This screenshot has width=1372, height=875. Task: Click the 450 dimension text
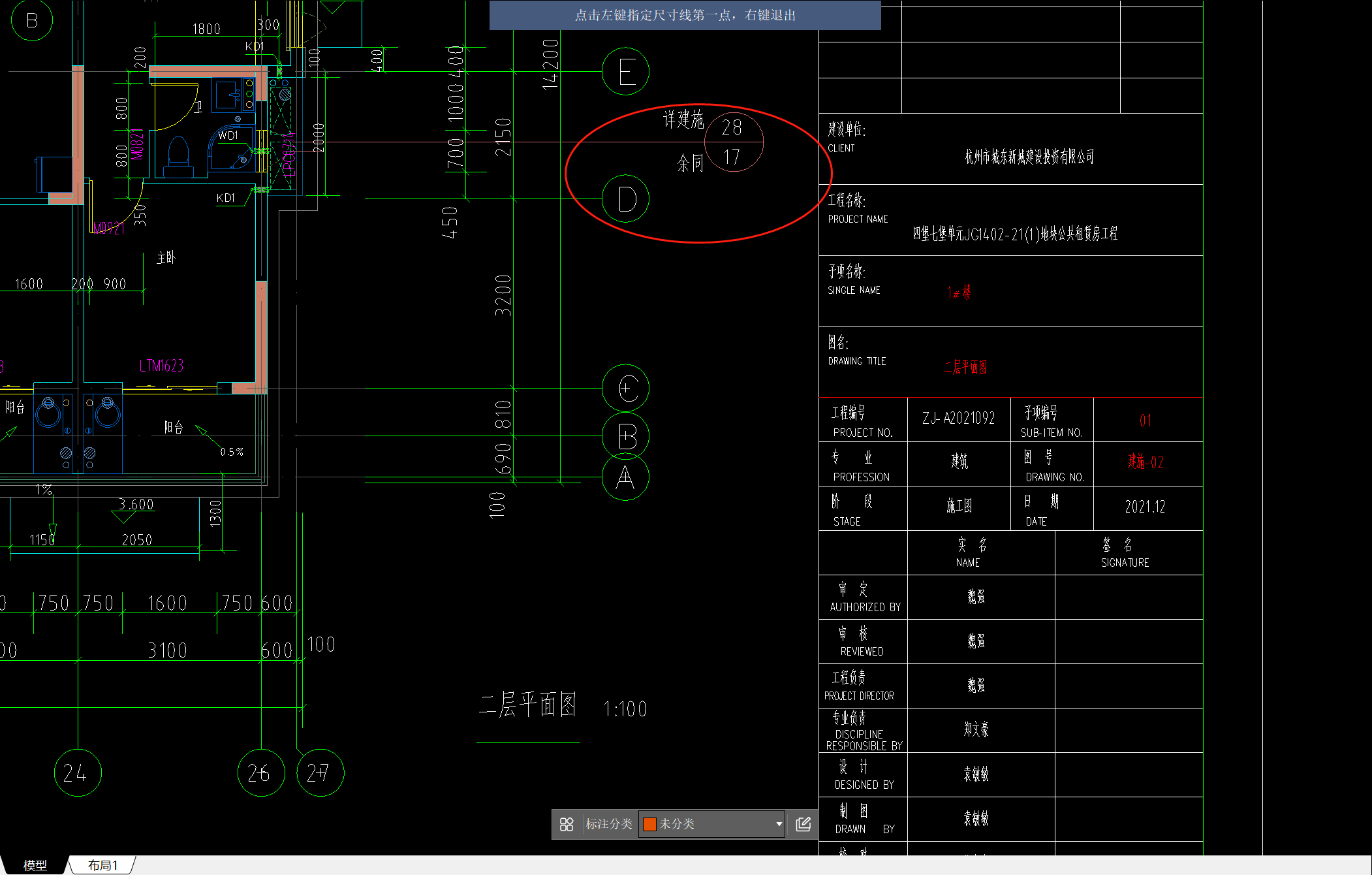pos(450,223)
